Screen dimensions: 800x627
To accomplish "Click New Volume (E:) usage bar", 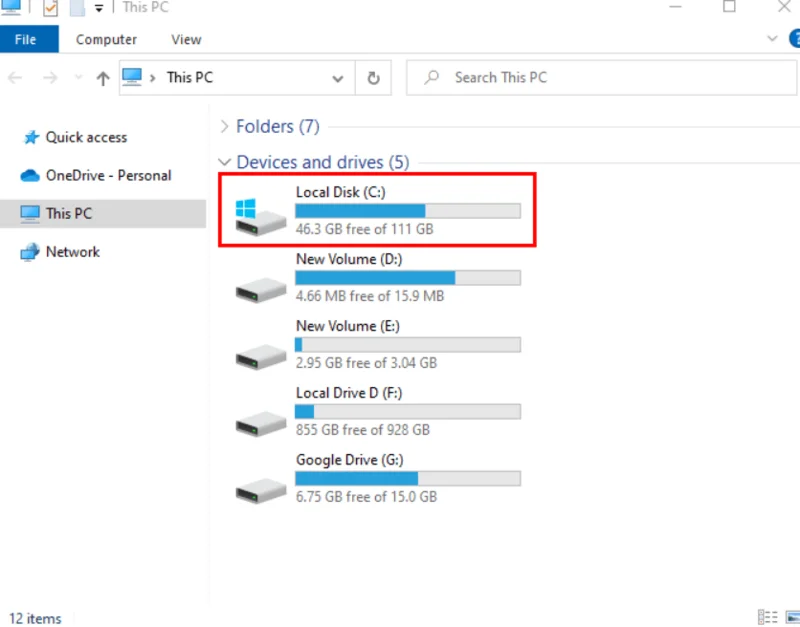I will pyautogui.click(x=408, y=345).
